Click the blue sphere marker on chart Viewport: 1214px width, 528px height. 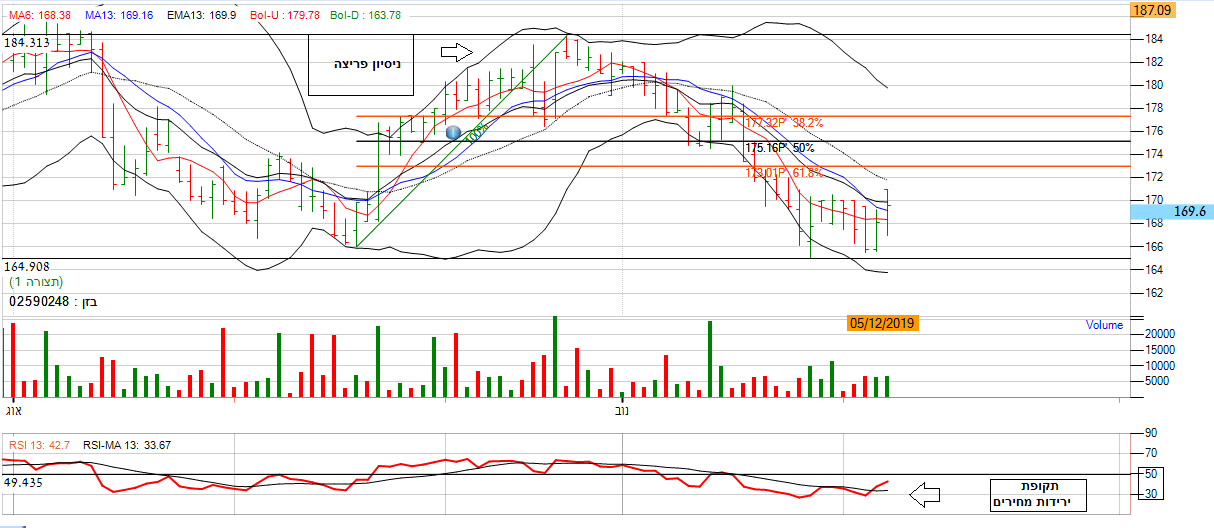(x=453, y=132)
